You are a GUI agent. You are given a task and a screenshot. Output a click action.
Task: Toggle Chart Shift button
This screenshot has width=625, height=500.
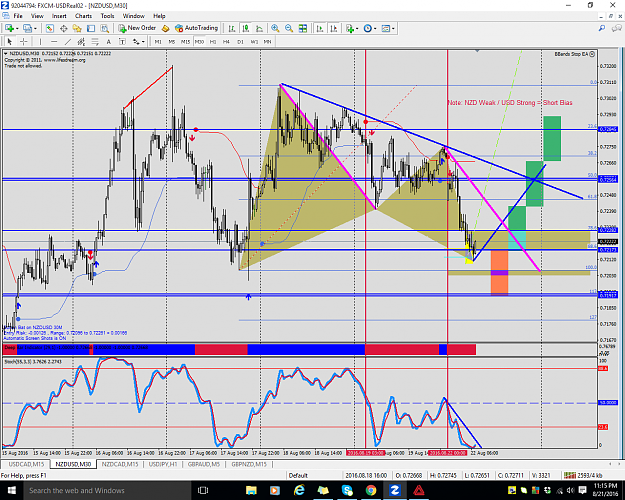334,28
